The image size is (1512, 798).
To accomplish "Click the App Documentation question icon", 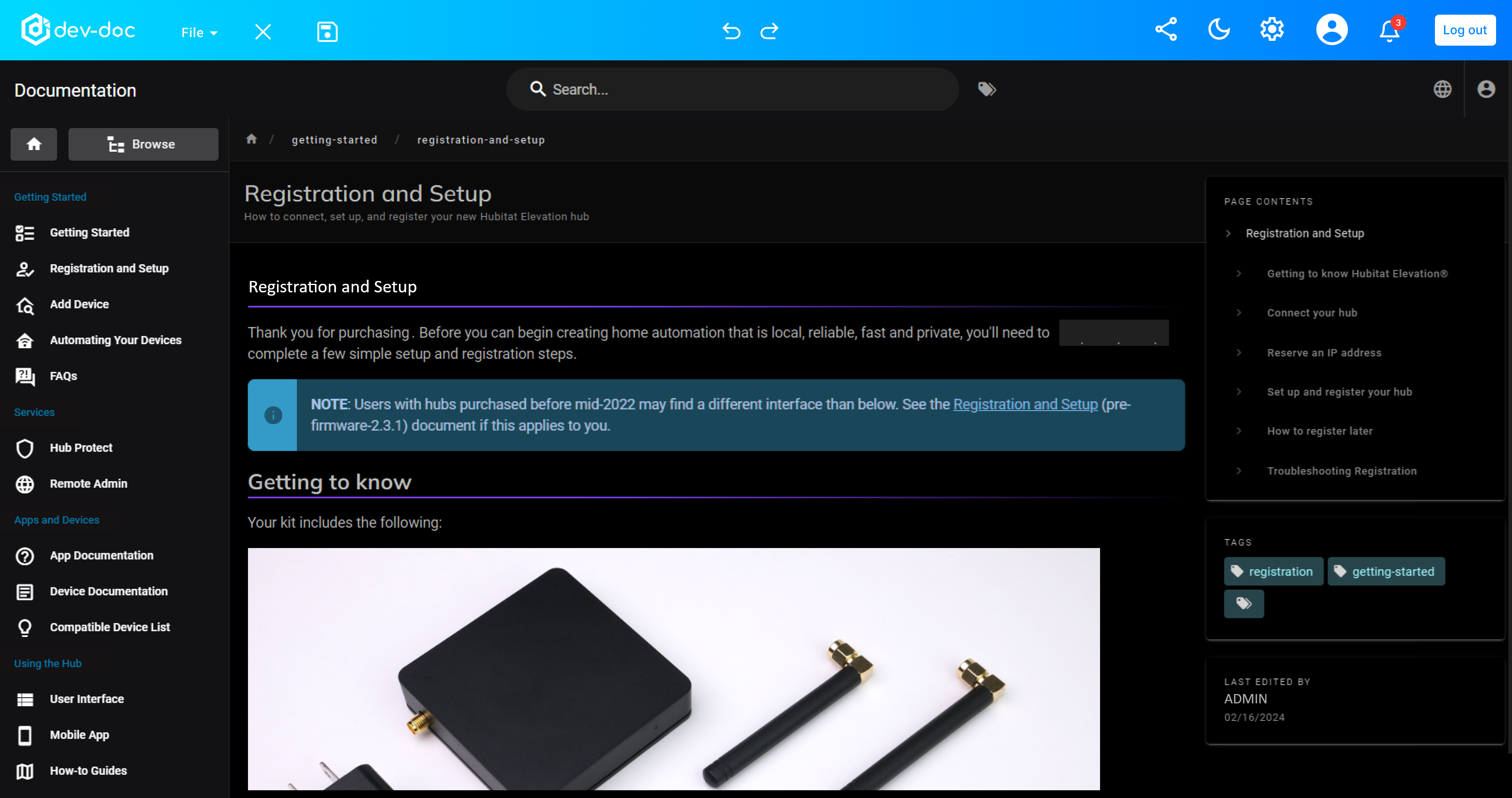I will coord(24,556).
